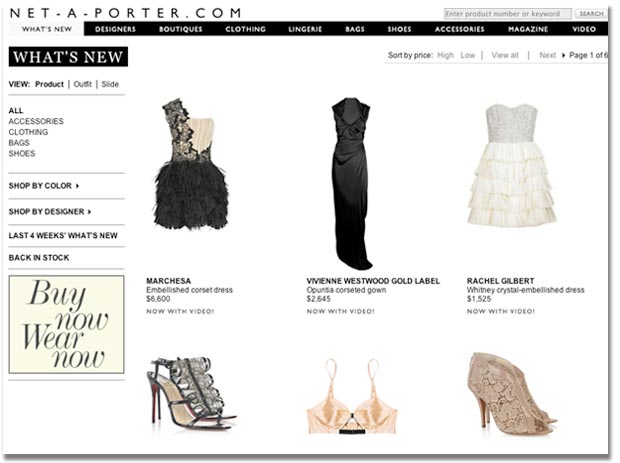Click the $6,600 price
The width and height of the screenshot is (620, 463).
pyautogui.click(x=158, y=299)
